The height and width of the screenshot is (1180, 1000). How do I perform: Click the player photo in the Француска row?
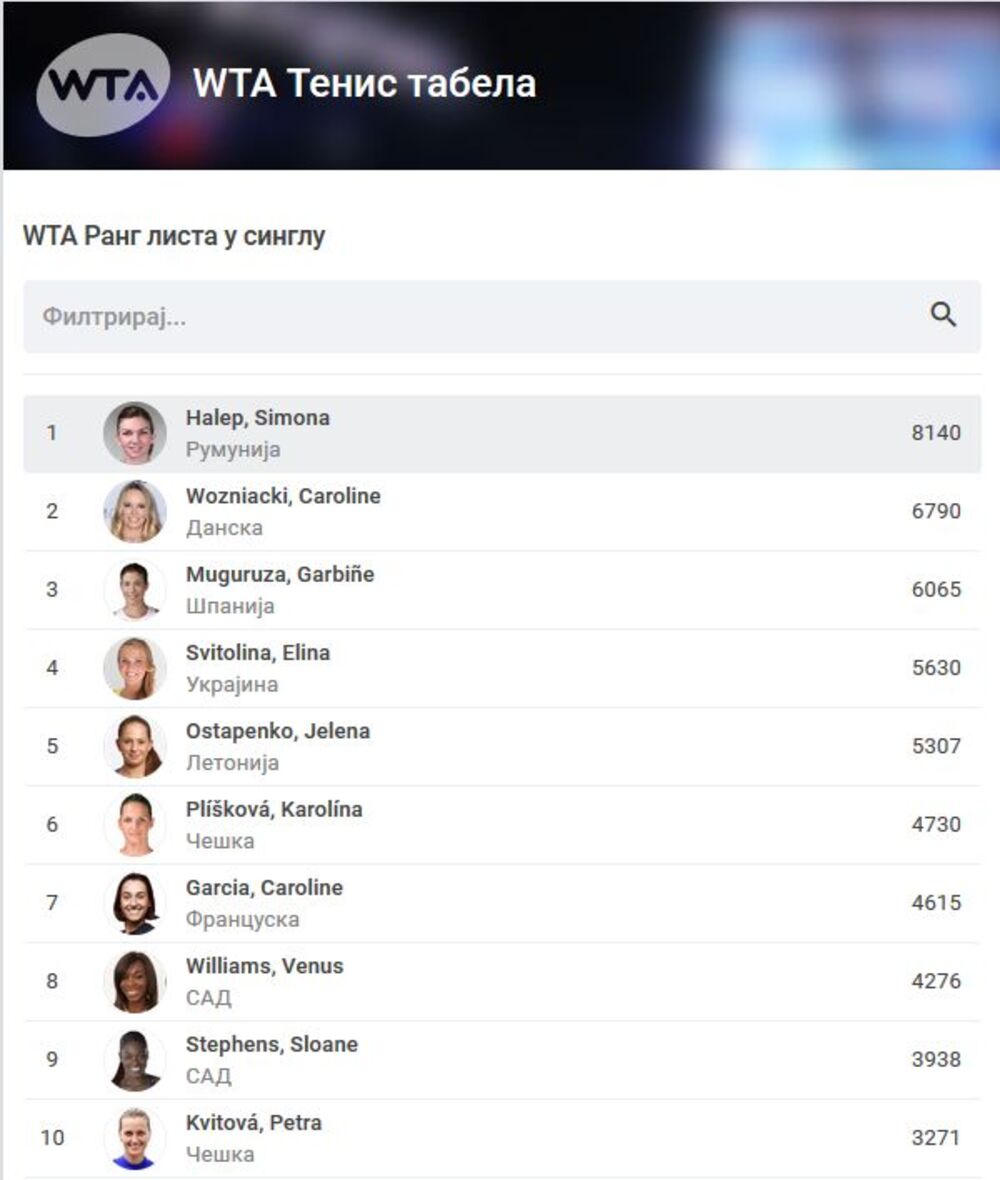tap(135, 903)
